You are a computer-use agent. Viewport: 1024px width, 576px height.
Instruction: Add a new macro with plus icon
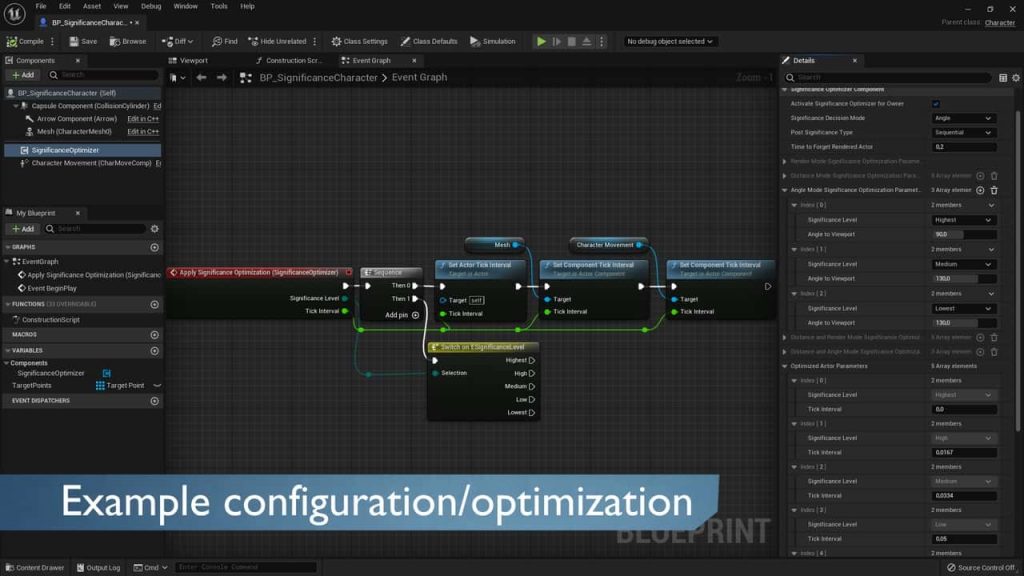click(x=155, y=334)
